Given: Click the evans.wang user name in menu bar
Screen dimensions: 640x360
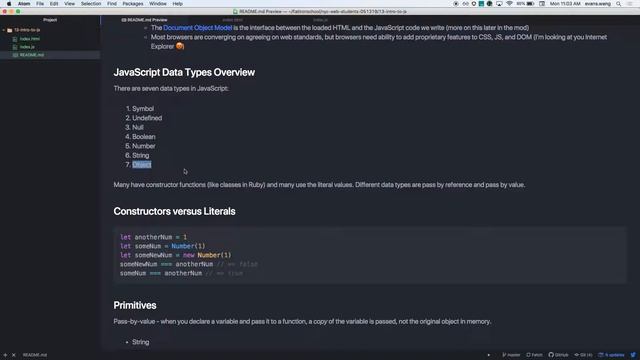Looking at the screenshot, I should pyautogui.click(x=598, y=4).
